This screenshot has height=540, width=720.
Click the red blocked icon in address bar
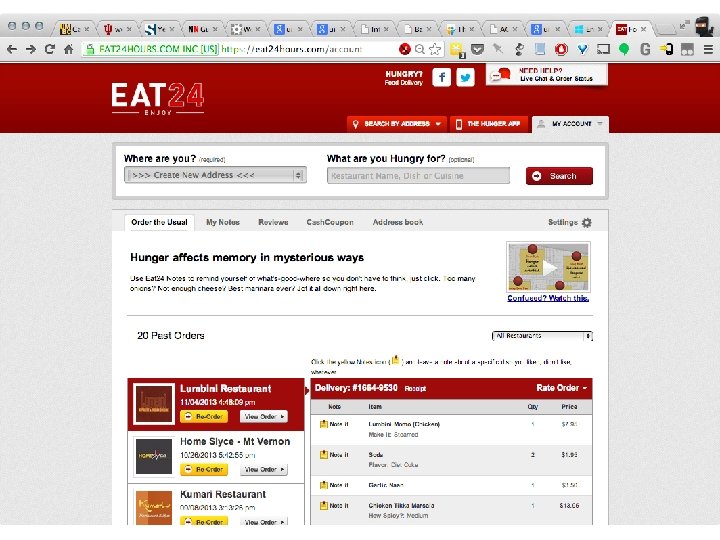tap(405, 49)
